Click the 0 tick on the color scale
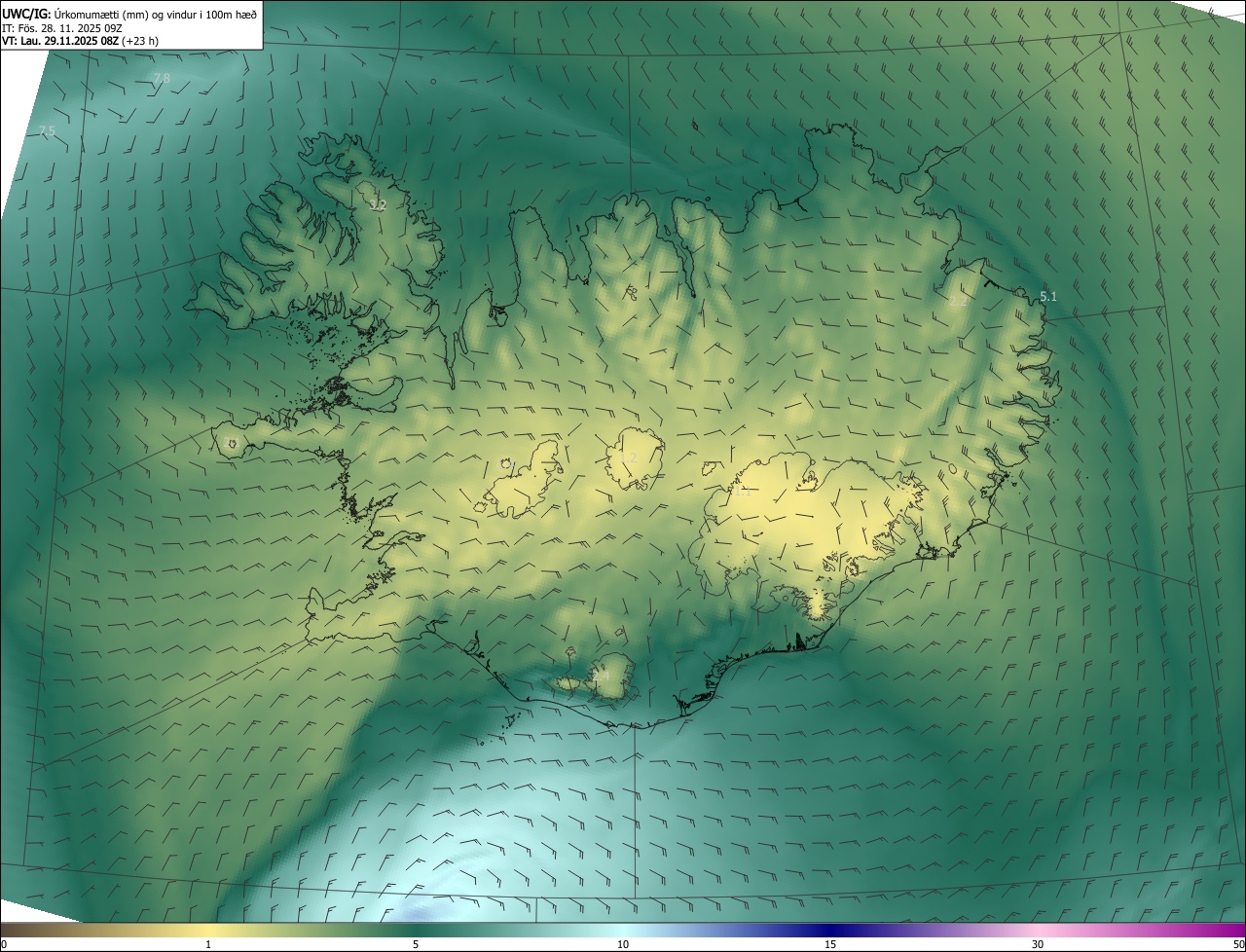 click(x=4, y=944)
